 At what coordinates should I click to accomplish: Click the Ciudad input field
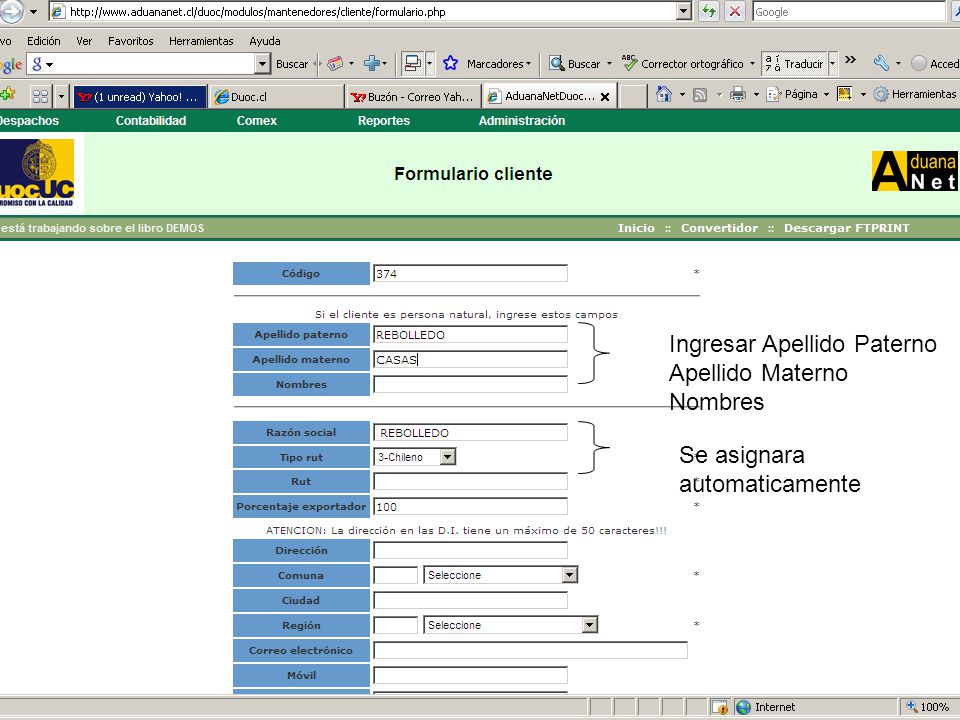470,600
